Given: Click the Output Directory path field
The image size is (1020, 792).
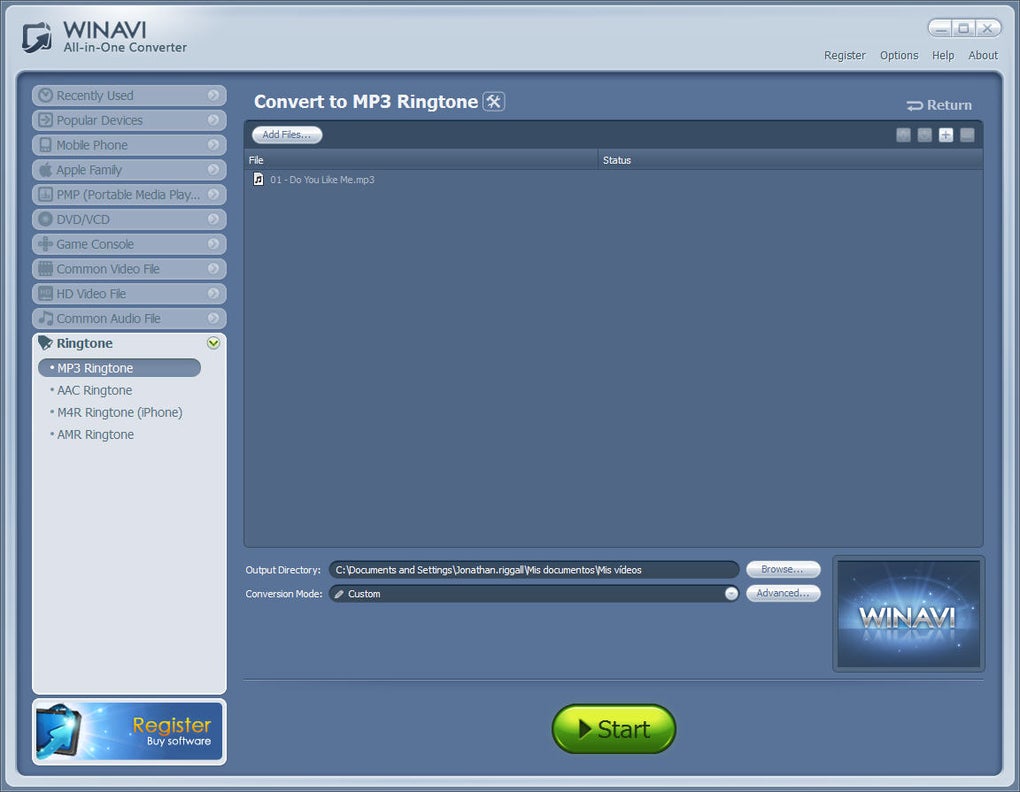Looking at the screenshot, I should point(534,570).
